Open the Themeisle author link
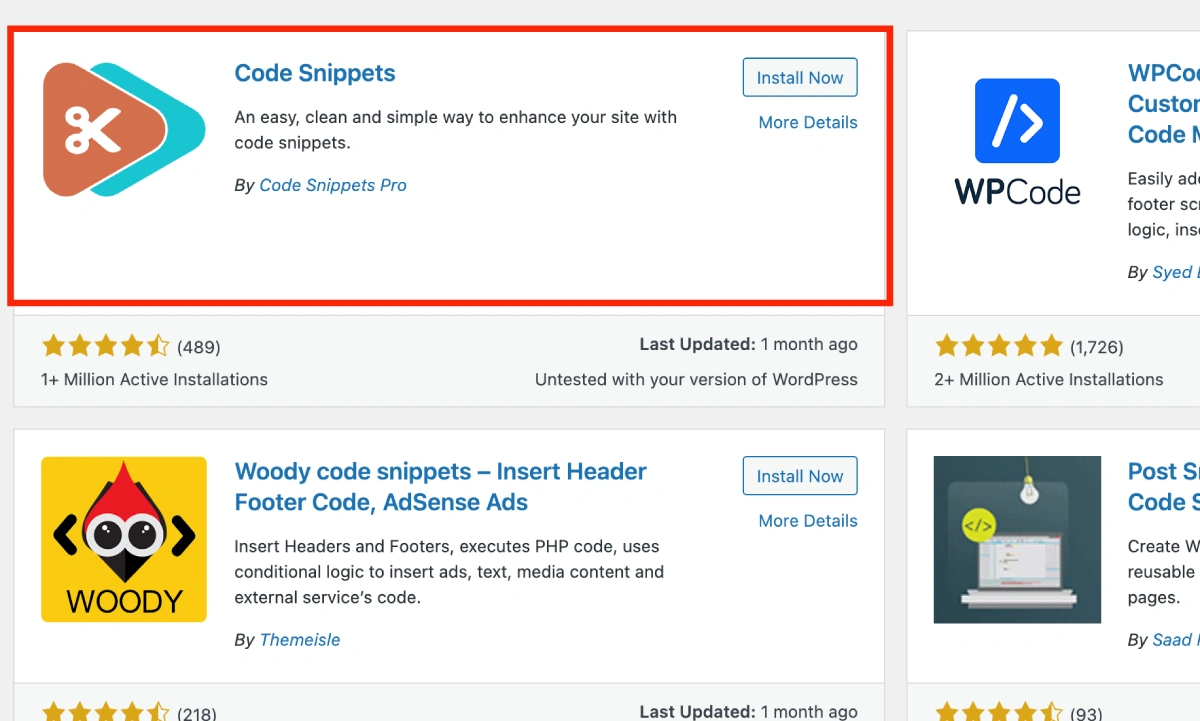The image size is (1200, 721). (300, 640)
